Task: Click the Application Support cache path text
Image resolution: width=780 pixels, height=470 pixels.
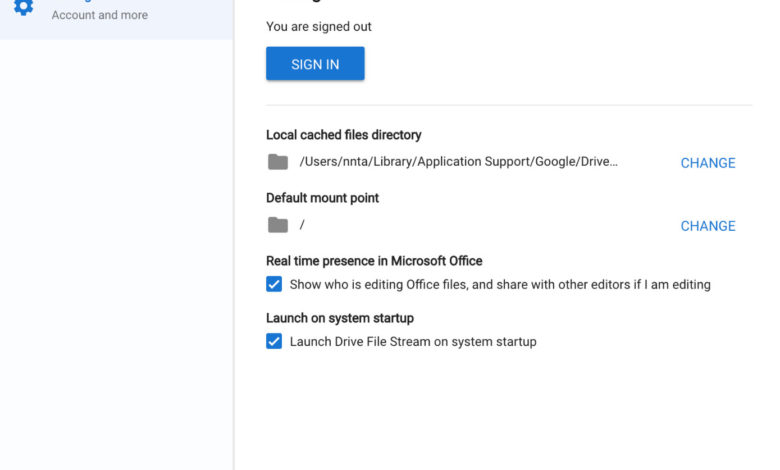Action: coord(459,162)
